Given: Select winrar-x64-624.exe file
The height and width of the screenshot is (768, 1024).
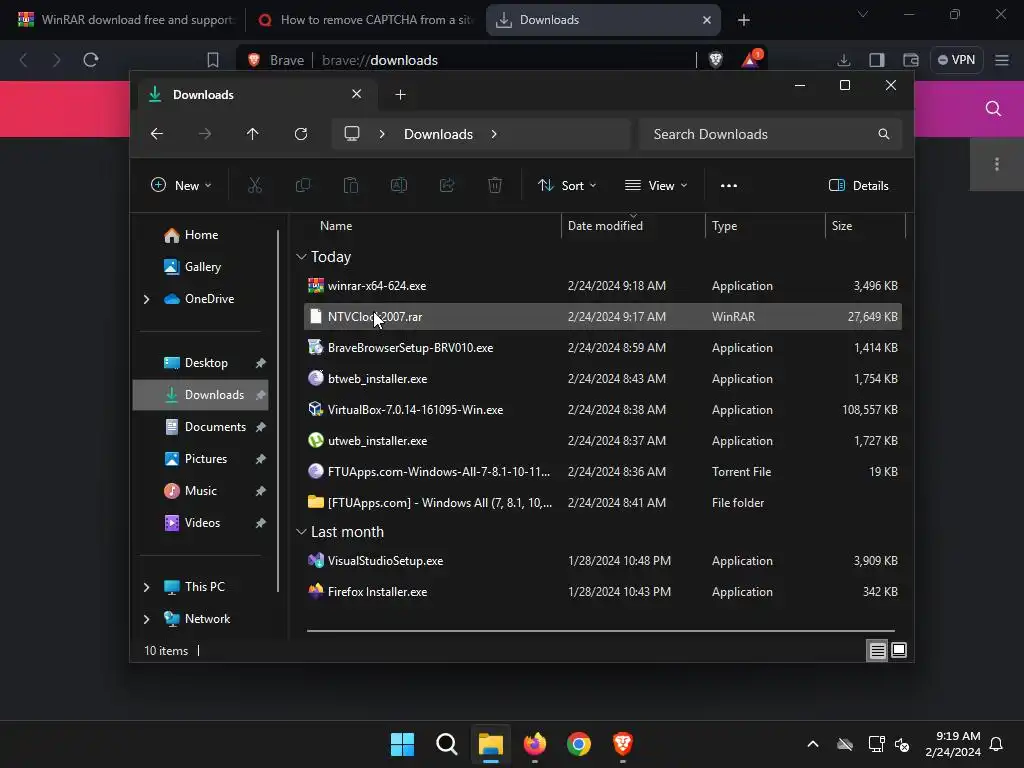Looking at the screenshot, I should (602, 286).
